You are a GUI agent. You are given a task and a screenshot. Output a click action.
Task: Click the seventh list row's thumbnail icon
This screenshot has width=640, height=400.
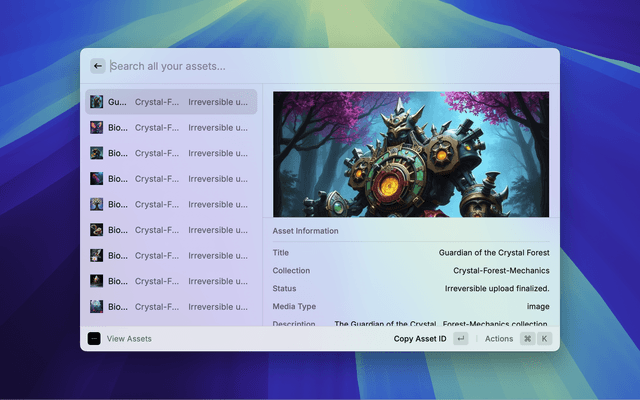point(97,256)
